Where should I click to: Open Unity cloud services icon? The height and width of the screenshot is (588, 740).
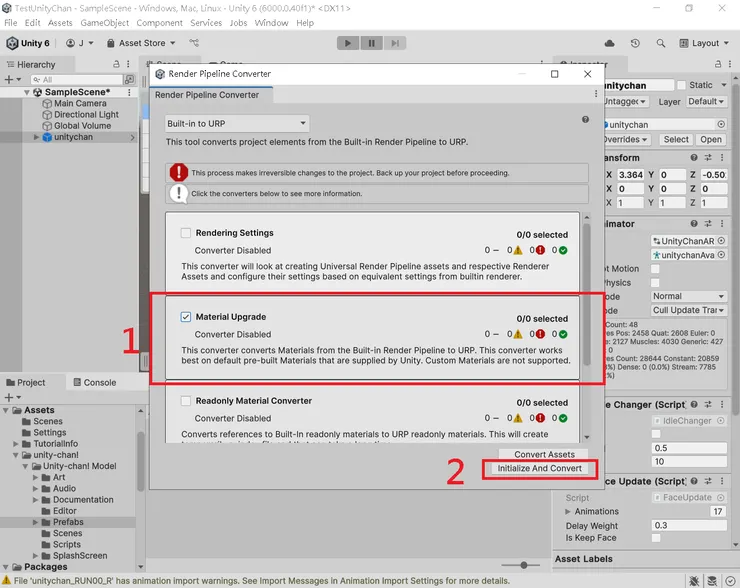tap(609, 43)
